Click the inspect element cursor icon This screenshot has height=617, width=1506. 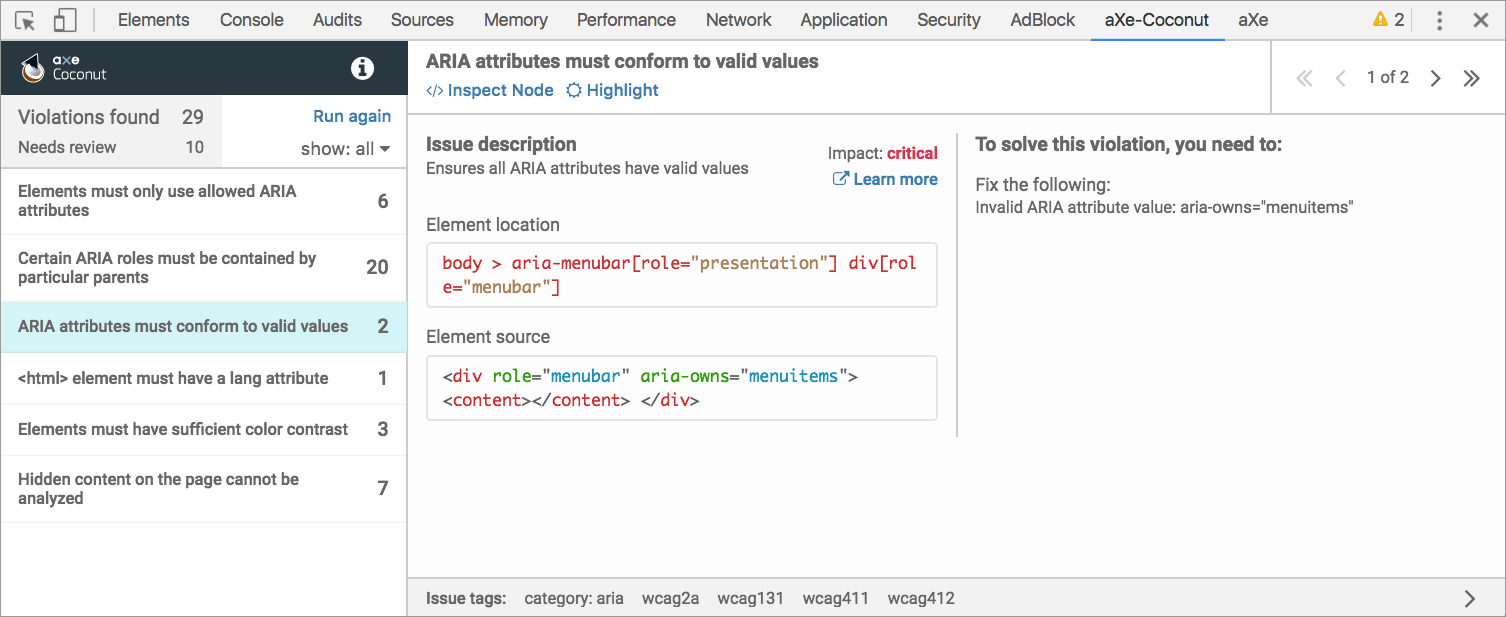(x=26, y=20)
